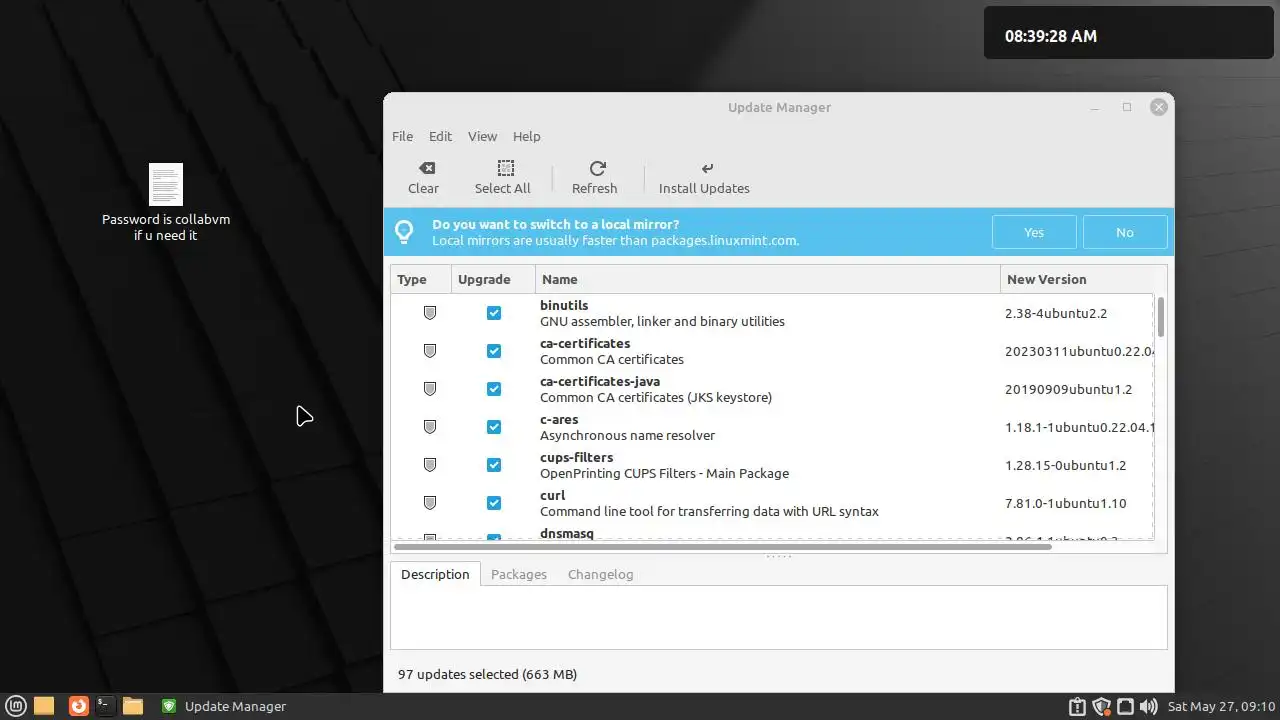Switch to the Packages tab

(519, 574)
